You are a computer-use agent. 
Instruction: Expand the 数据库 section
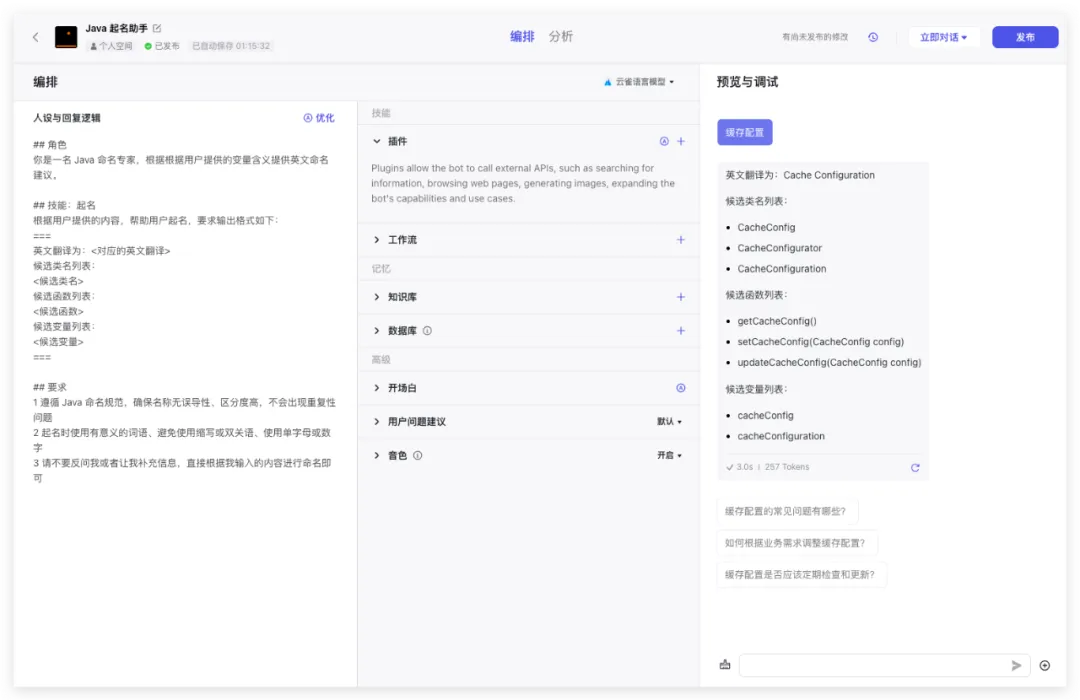[x=377, y=331]
